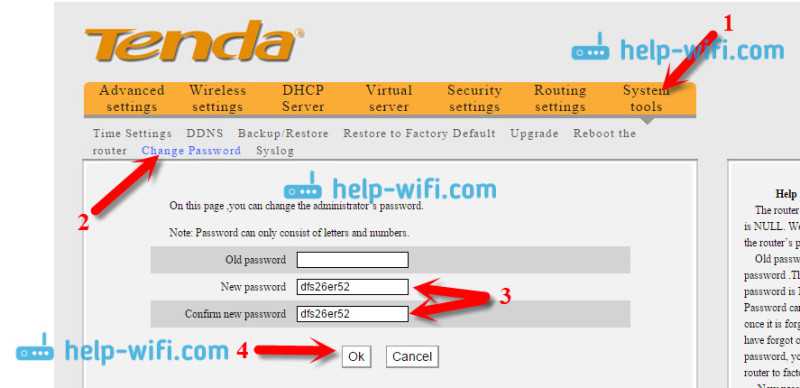Viewport: 800px width, 388px height.
Task: Open the Wireless settings tab
Action: 217,99
